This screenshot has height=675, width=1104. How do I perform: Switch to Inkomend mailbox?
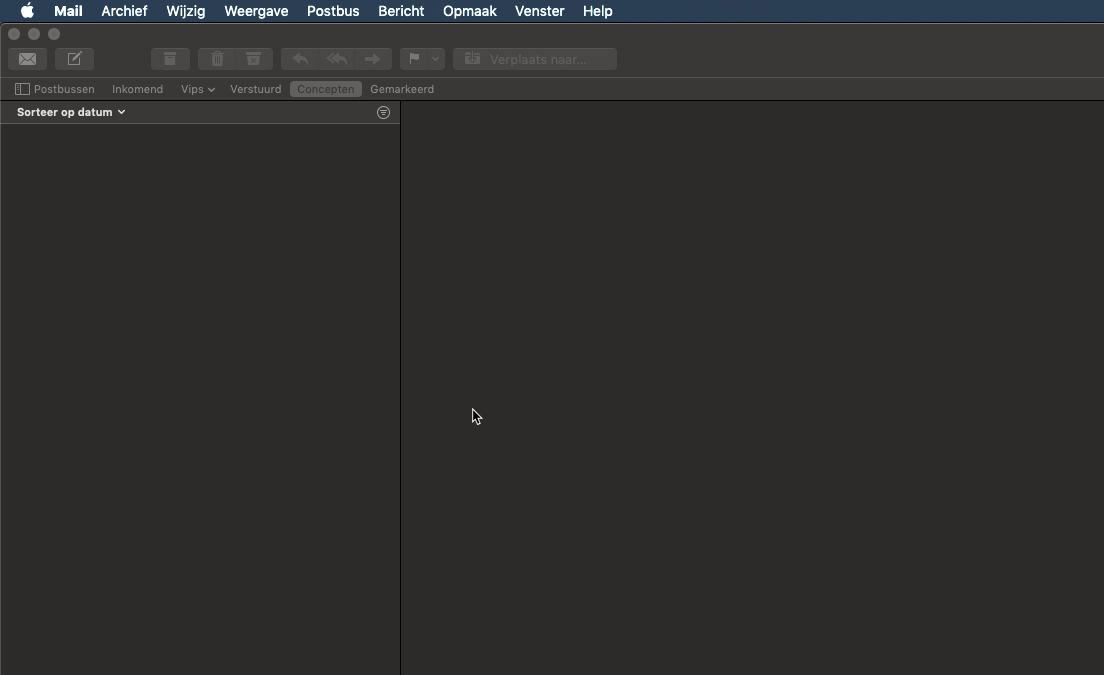[x=137, y=89]
